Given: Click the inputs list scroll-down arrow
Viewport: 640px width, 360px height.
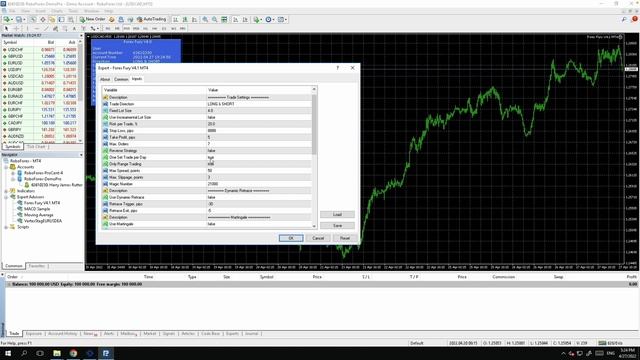Looking at the screenshot, I should click(x=314, y=226).
